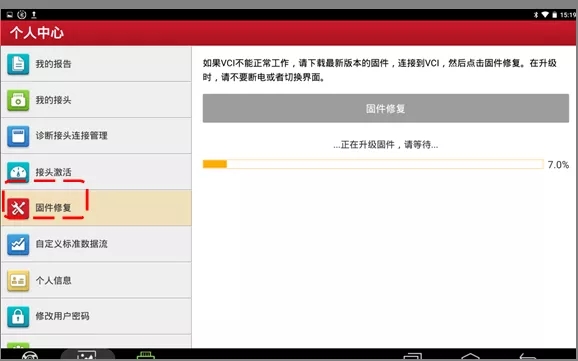This screenshot has height=361, width=578.
Task: Tap the Bluetooth status bar icon
Action: (x=536, y=15)
